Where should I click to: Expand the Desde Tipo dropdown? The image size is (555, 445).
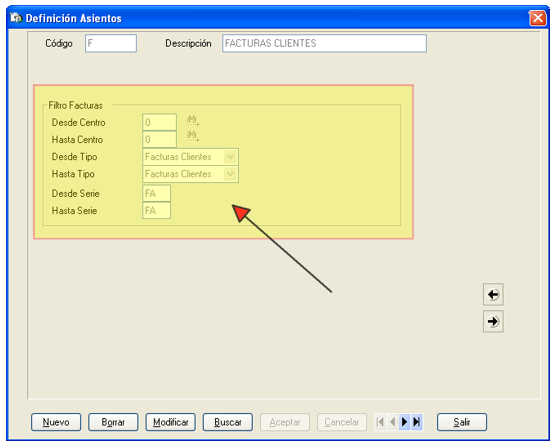tap(230, 156)
